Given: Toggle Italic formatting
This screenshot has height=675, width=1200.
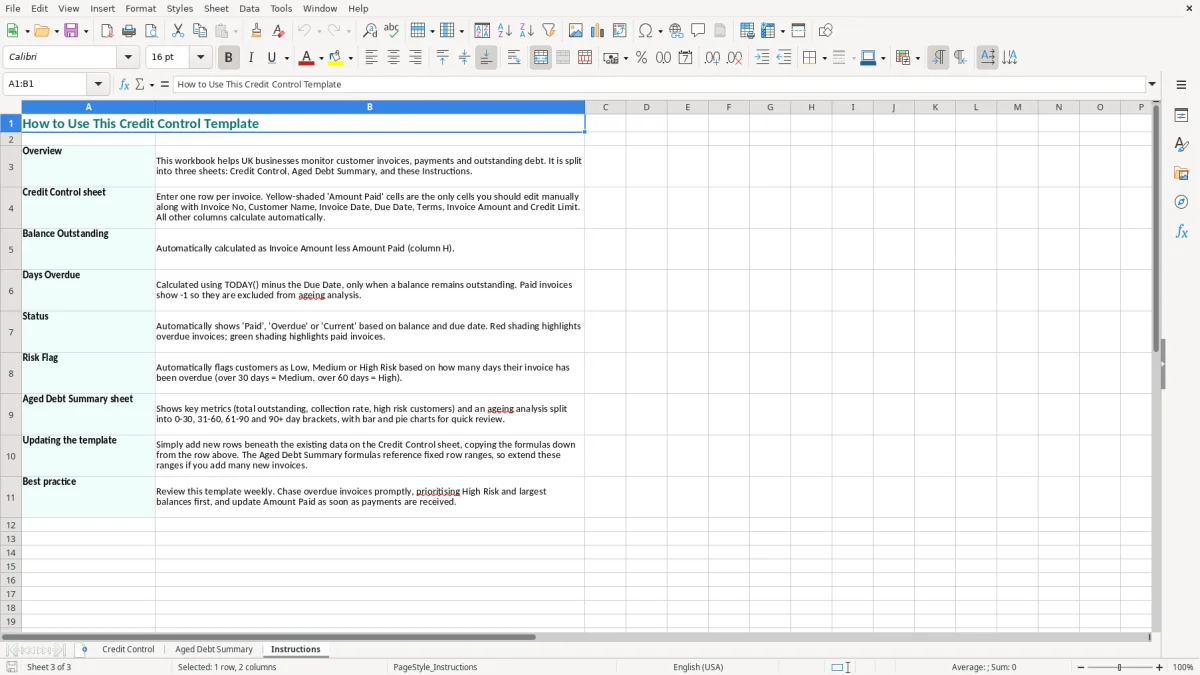Looking at the screenshot, I should (x=251, y=58).
